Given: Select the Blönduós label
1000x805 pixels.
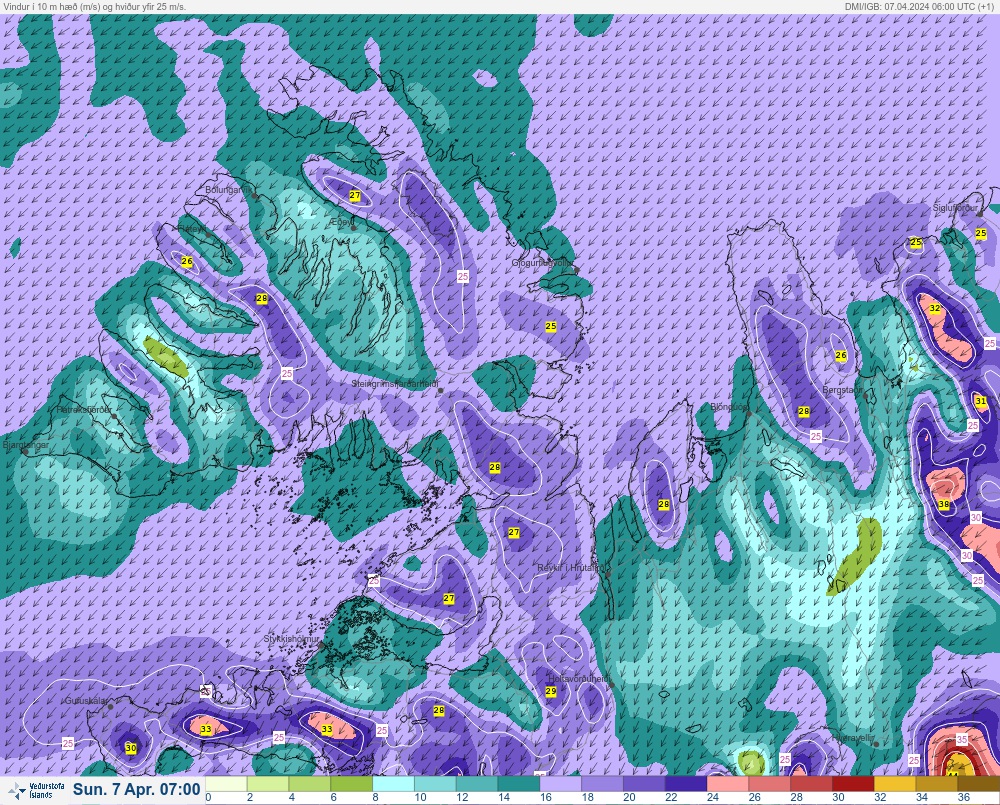Looking at the screenshot, I should pyautogui.click(x=730, y=406).
